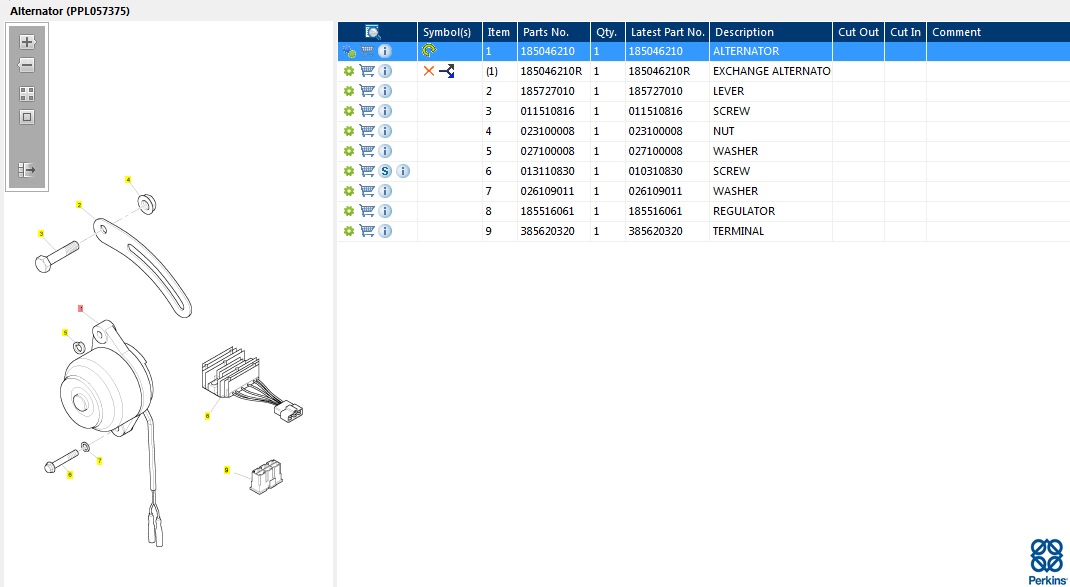Click part number 023100008 in Parts No.
Image resolution: width=1070 pixels, height=587 pixels.
click(547, 131)
